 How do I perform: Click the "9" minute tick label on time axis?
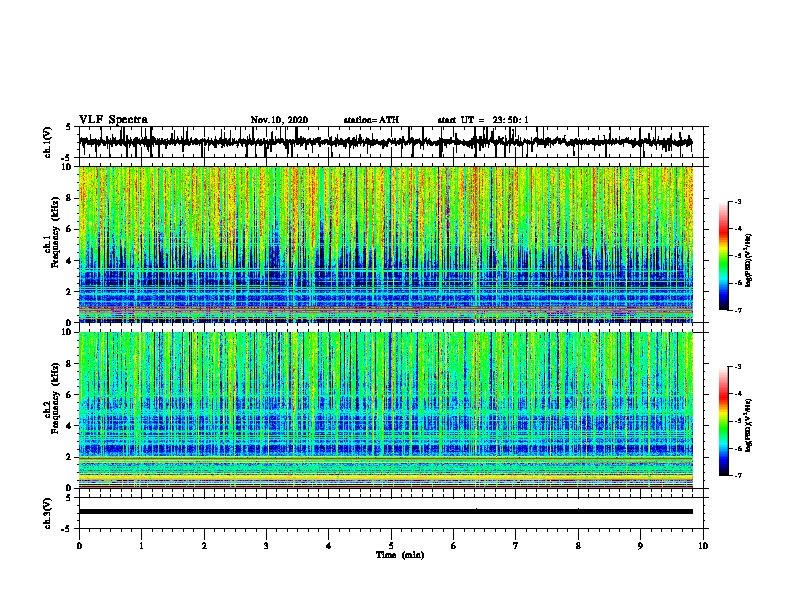640,546
